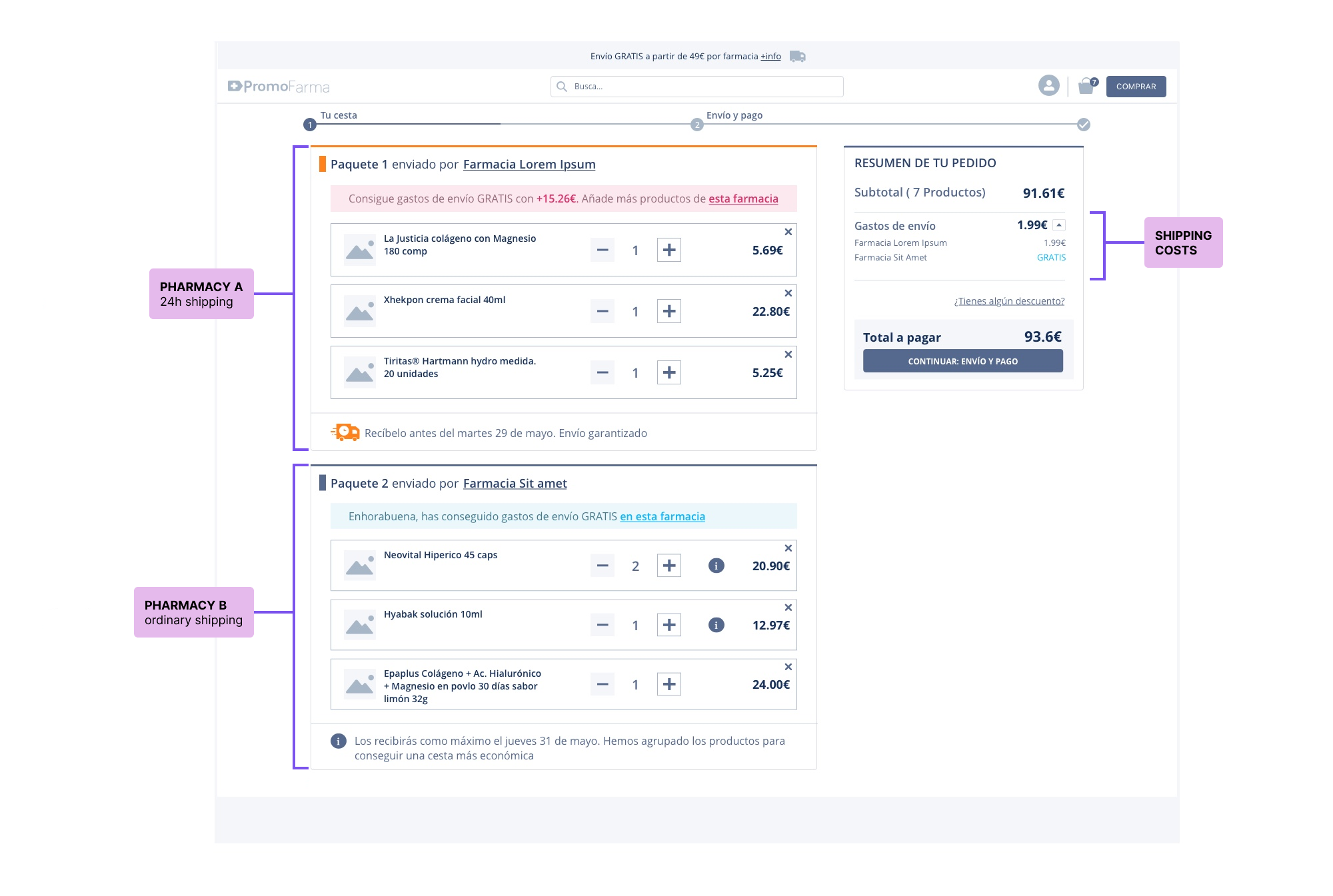
Task: Click the 91.61€ subtotal amount
Action: [x=1044, y=193]
